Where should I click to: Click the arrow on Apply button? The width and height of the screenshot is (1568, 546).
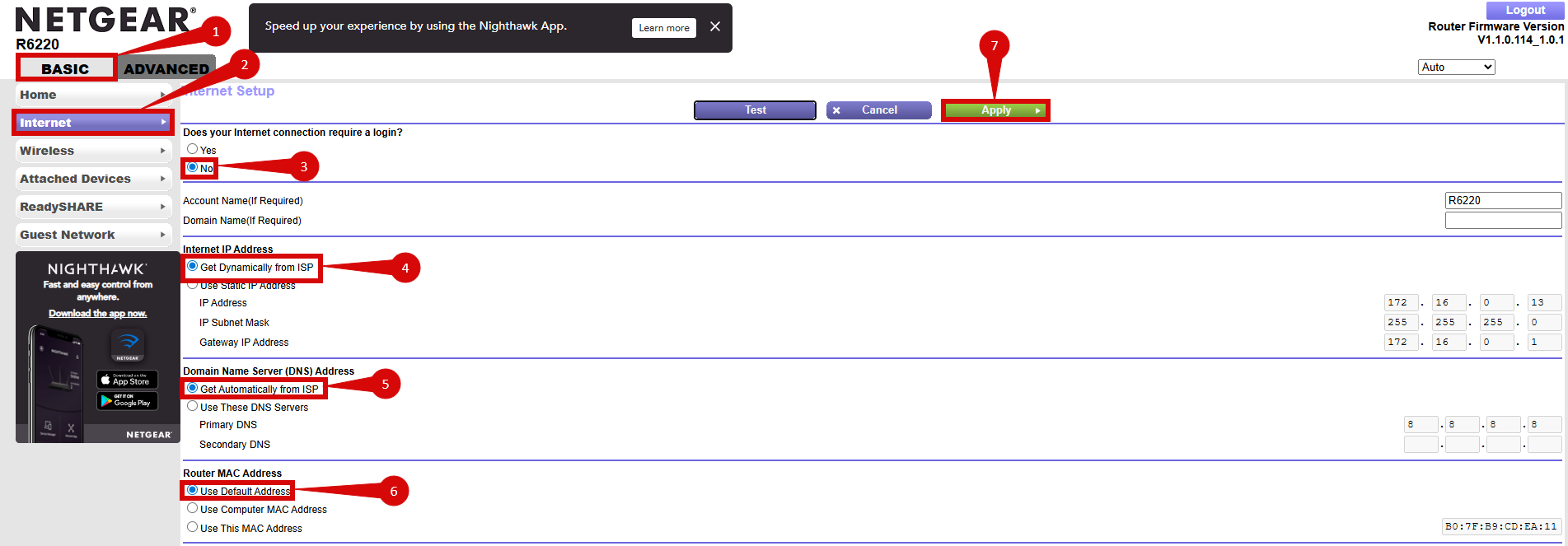click(x=1038, y=110)
